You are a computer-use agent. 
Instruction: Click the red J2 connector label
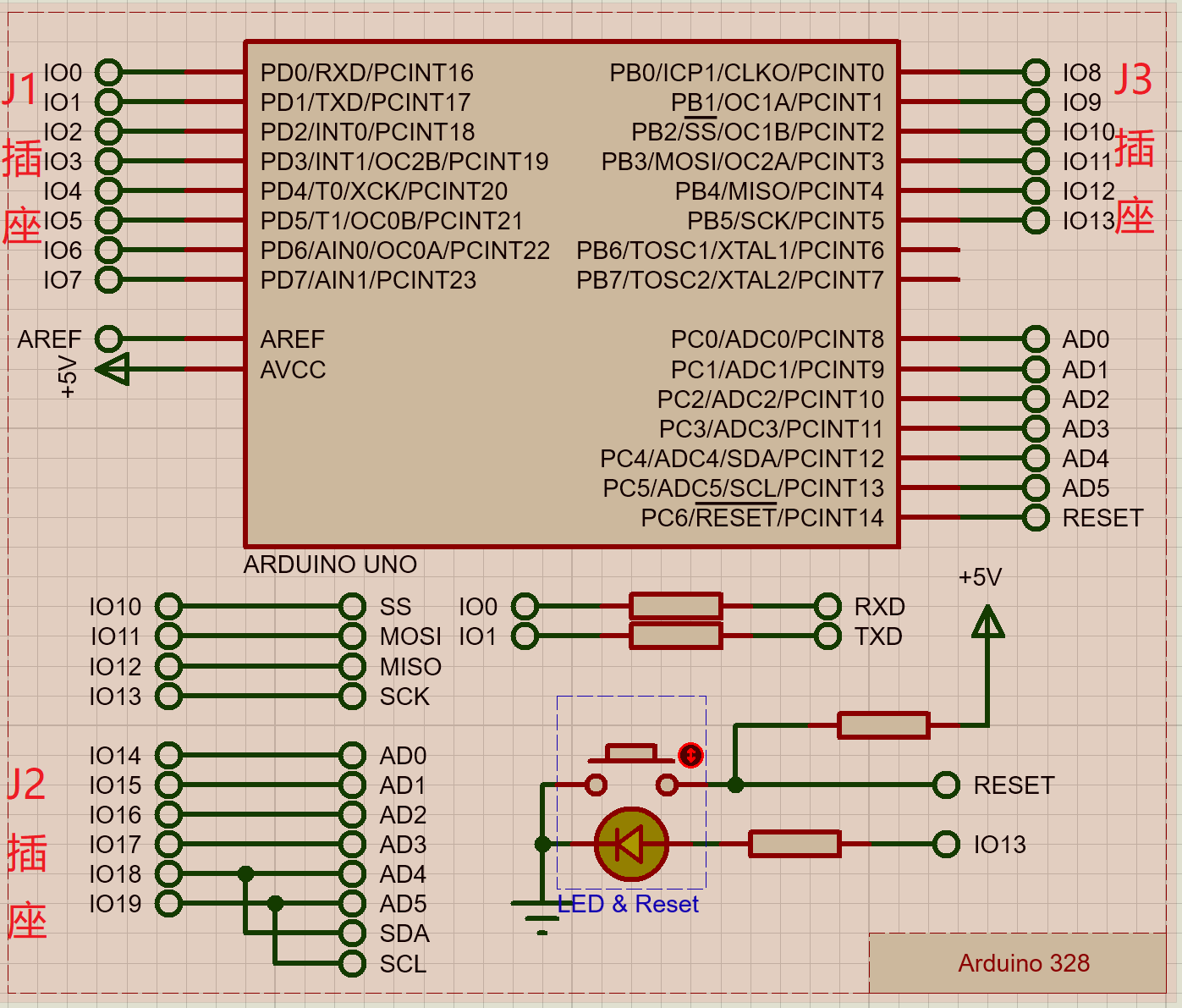tap(26, 785)
